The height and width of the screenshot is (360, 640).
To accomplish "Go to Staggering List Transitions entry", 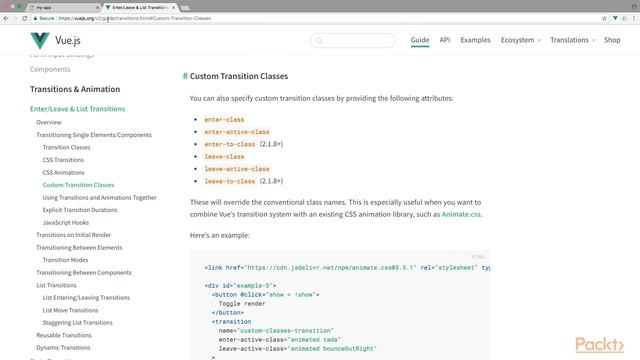I will 77,322.
